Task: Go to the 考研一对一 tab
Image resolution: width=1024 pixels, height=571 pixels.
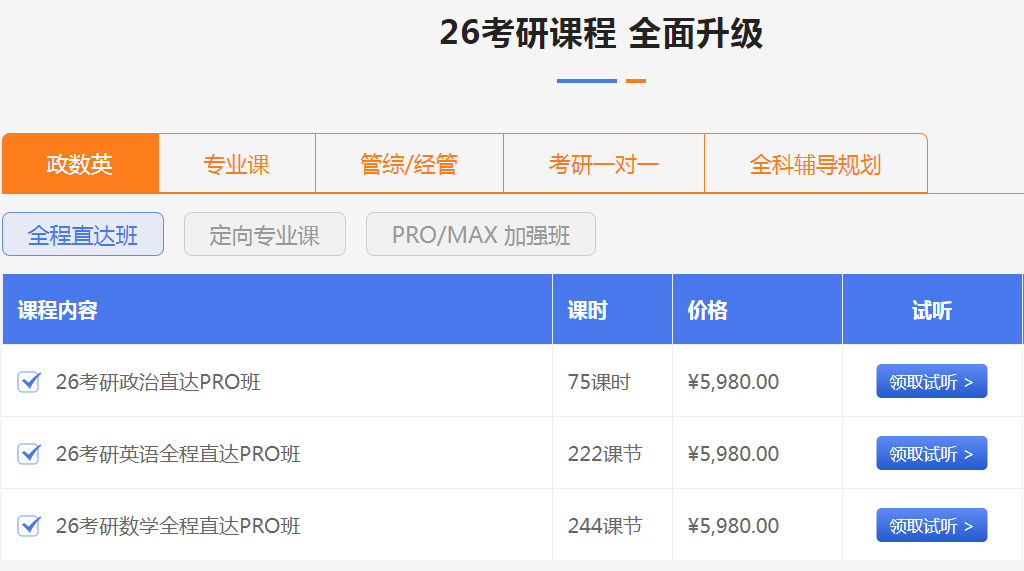Action: (x=604, y=164)
